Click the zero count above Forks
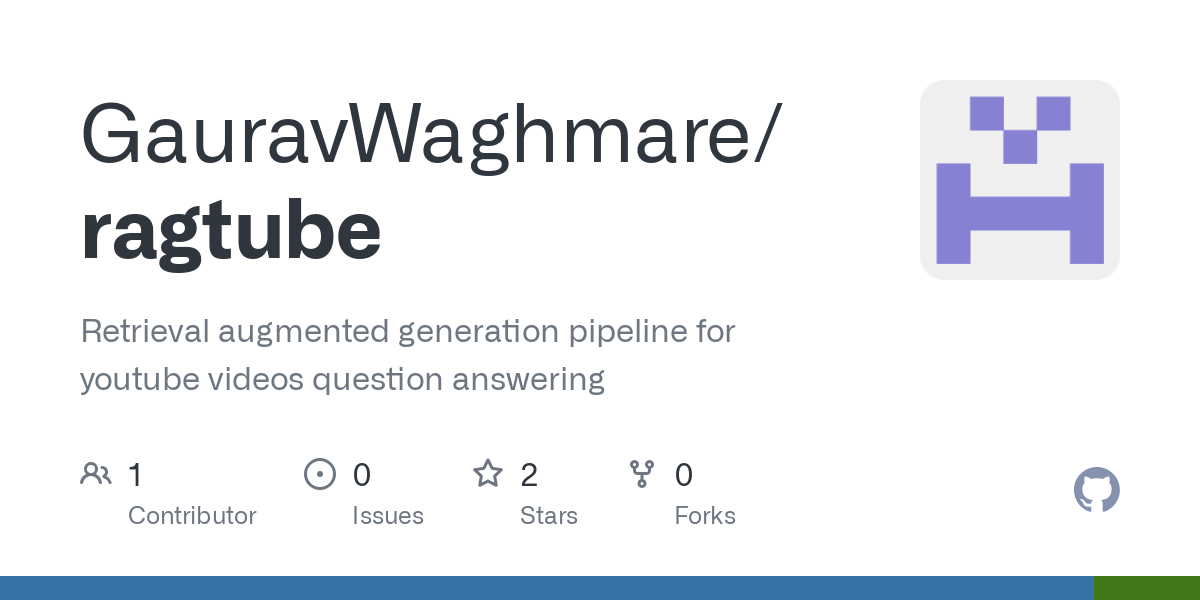This screenshot has height=600, width=1200. pyautogui.click(x=684, y=474)
